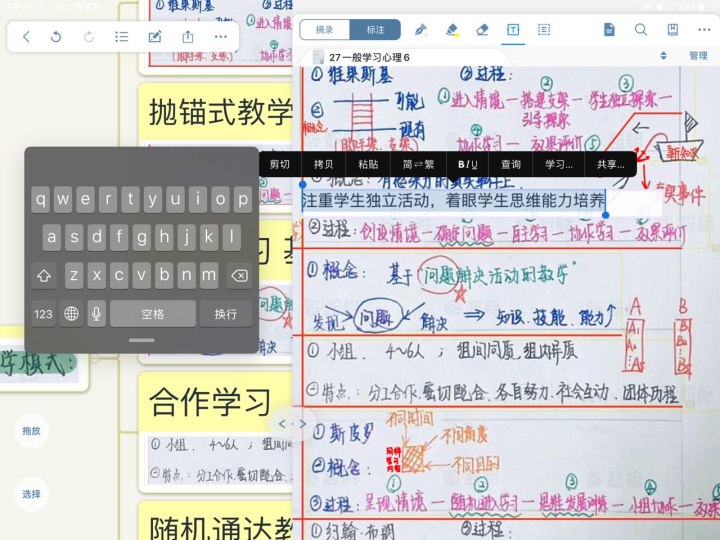The height and width of the screenshot is (540, 720).
Task: Choose 共享... in the context menu
Action: pyautogui.click(x=611, y=164)
